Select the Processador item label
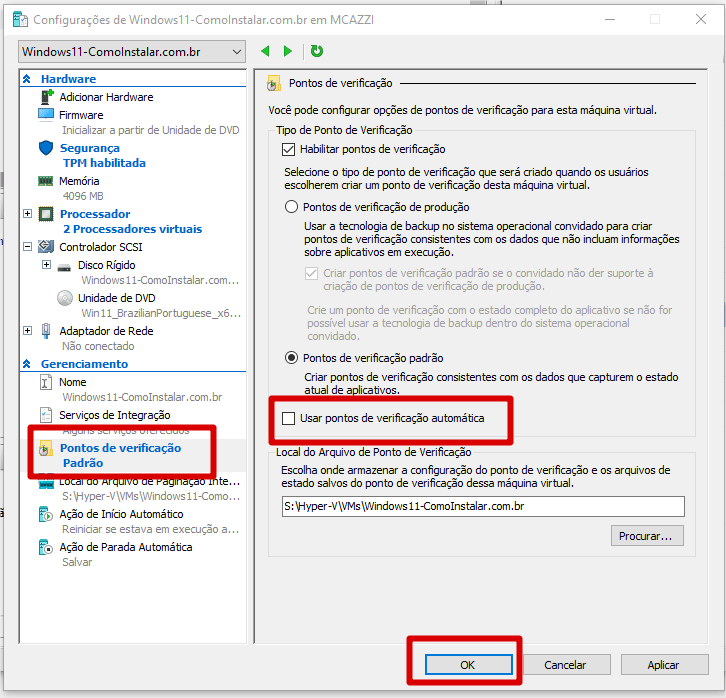The width and height of the screenshot is (726, 698). [95, 214]
